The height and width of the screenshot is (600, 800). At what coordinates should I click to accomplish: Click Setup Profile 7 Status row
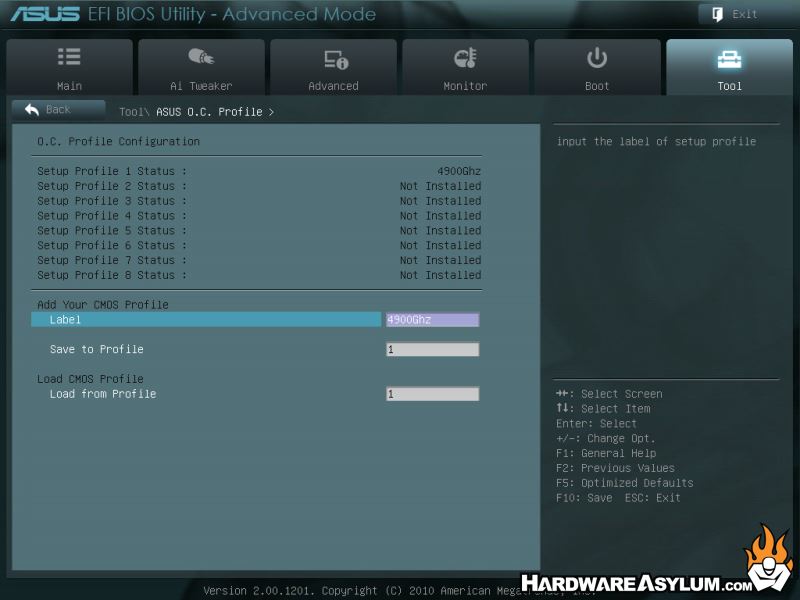click(x=259, y=260)
